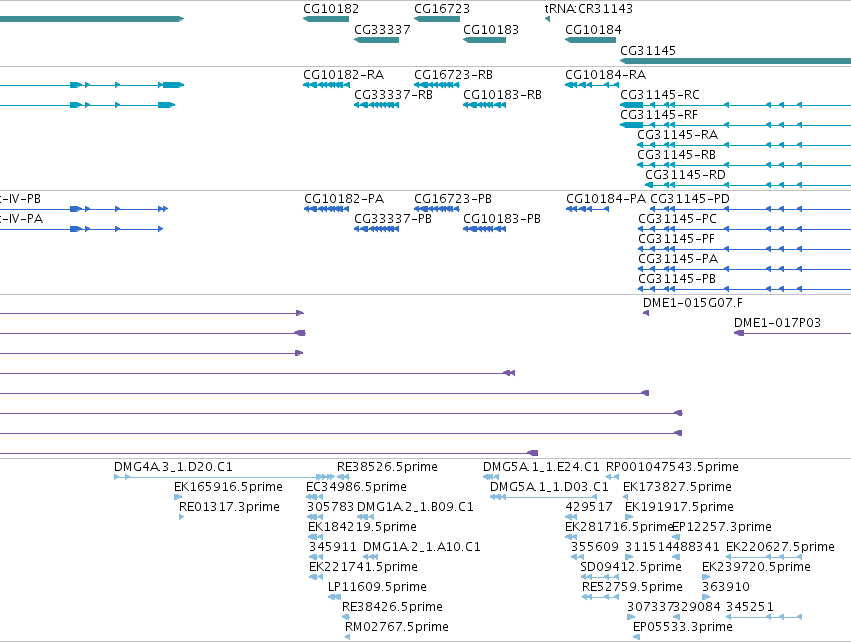This screenshot has height=642, width=851.
Task: Click the CG10183-RB transcript label
Action: click(502, 95)
